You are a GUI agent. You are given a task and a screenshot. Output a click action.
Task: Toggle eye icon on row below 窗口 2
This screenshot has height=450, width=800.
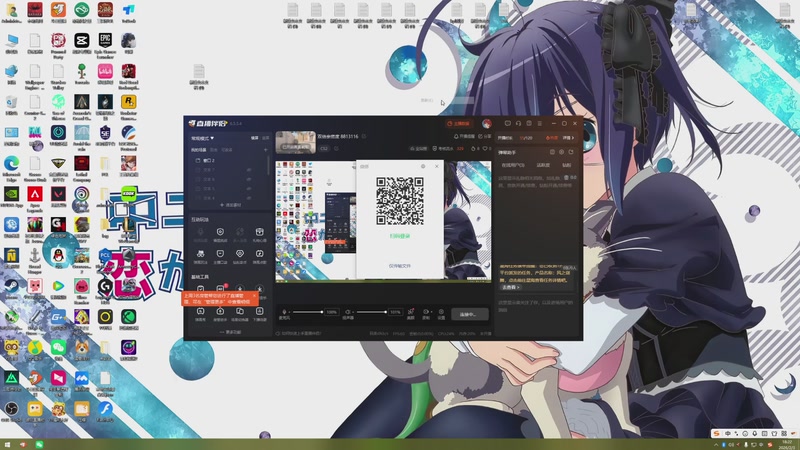pos(249,170)
